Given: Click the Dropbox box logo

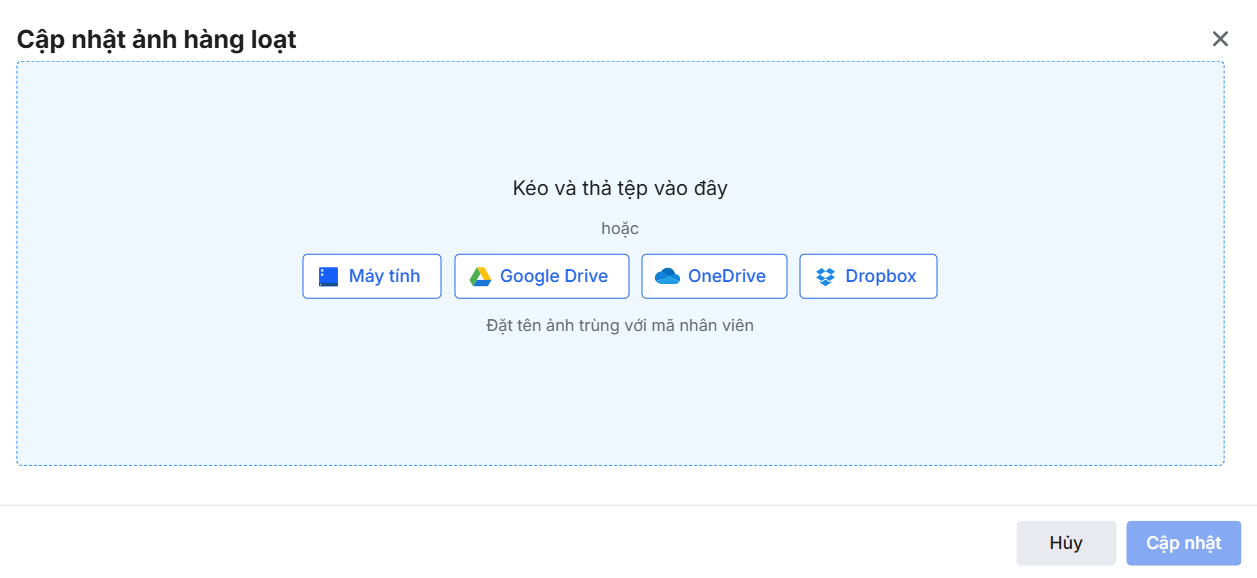Looking at the screenshot, I should pyautogui.click(x=825, y=277).
